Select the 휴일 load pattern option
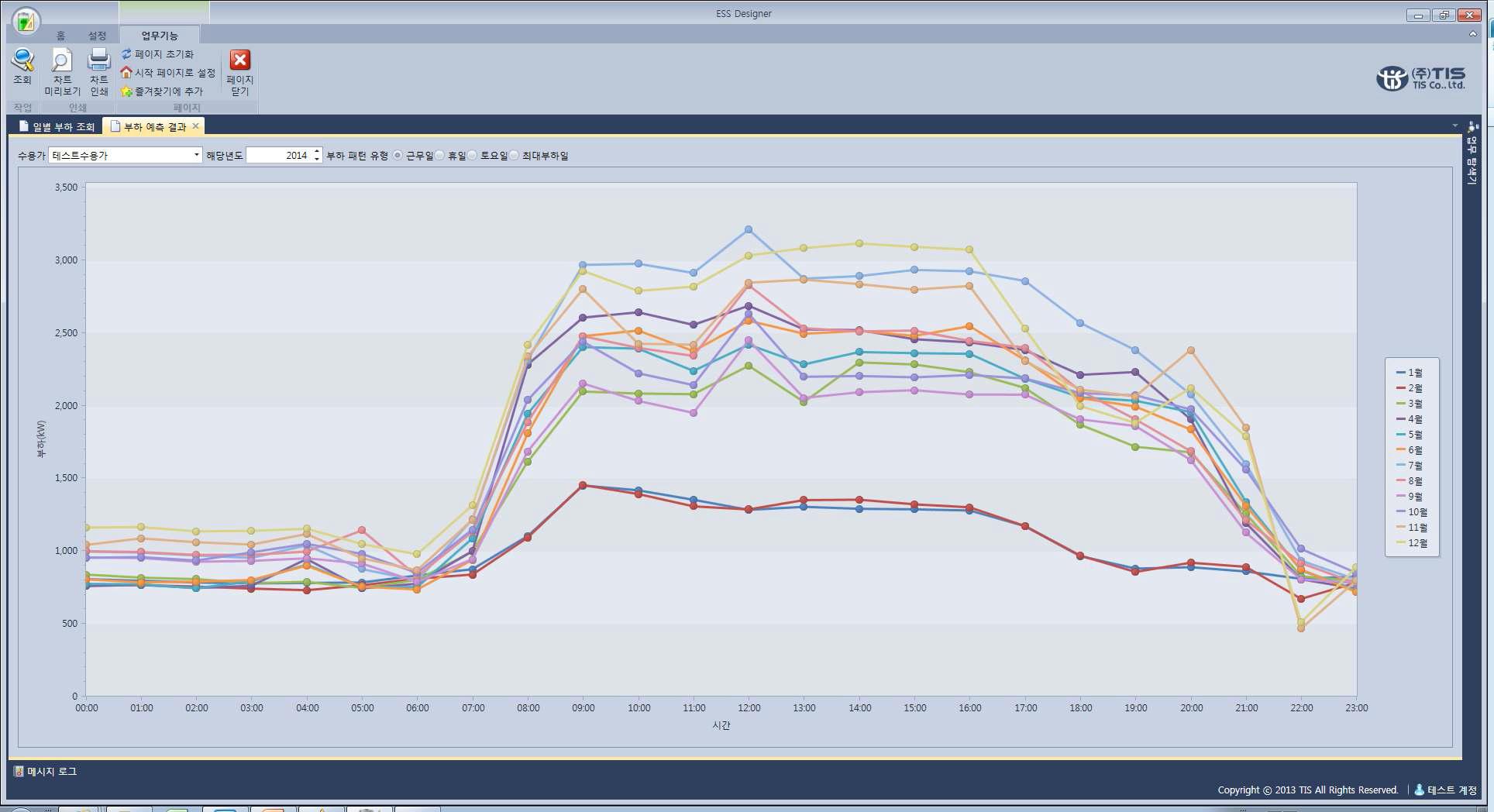 (451, 156)
